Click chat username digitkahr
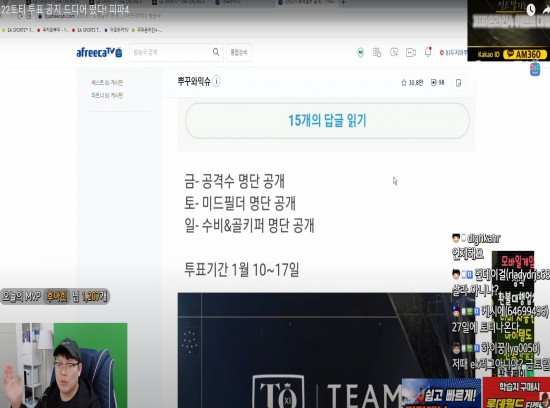 click(484, 239)
